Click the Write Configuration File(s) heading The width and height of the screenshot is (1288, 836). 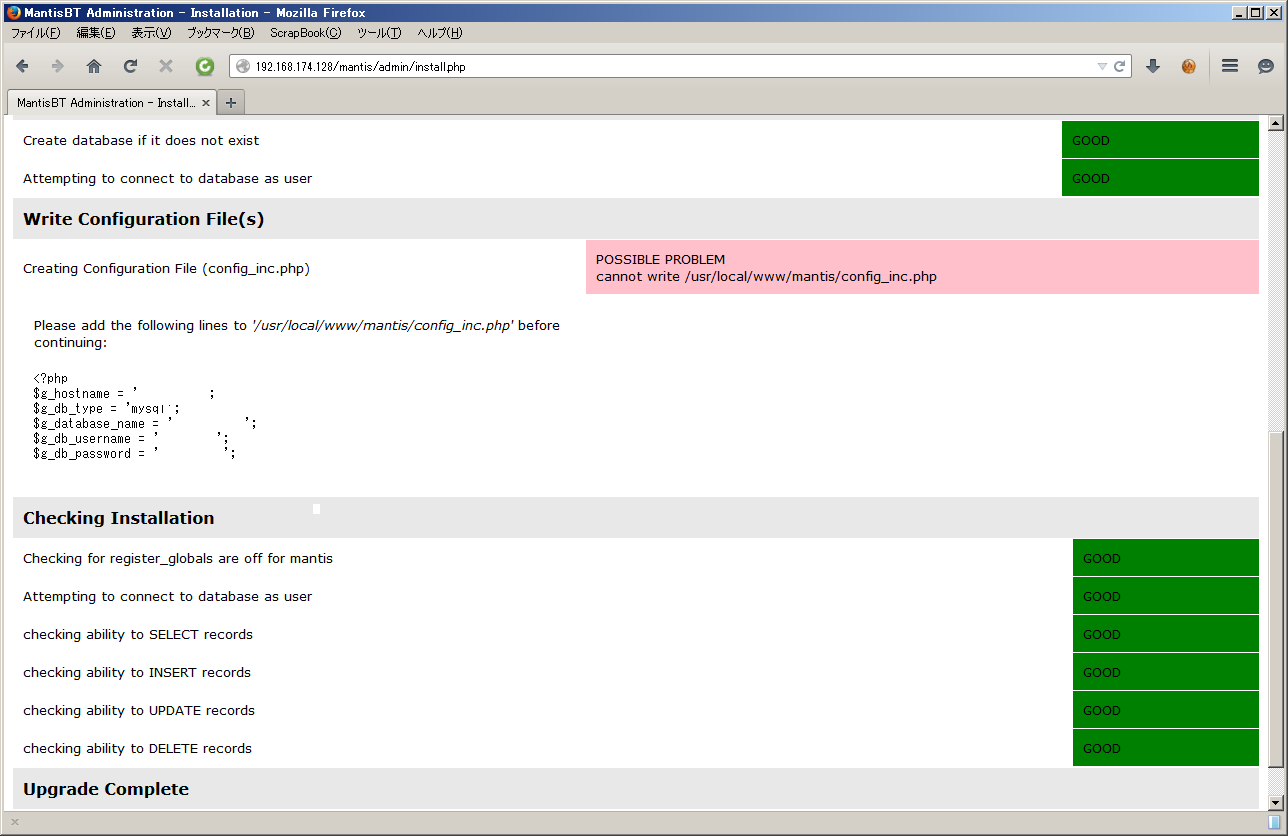point(143,219)
